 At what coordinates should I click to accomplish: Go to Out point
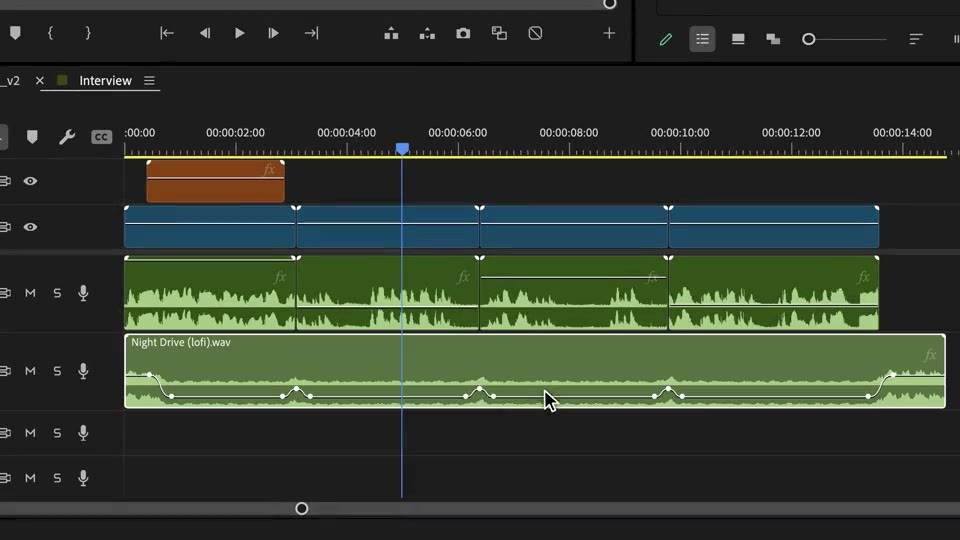pos(311,33)
